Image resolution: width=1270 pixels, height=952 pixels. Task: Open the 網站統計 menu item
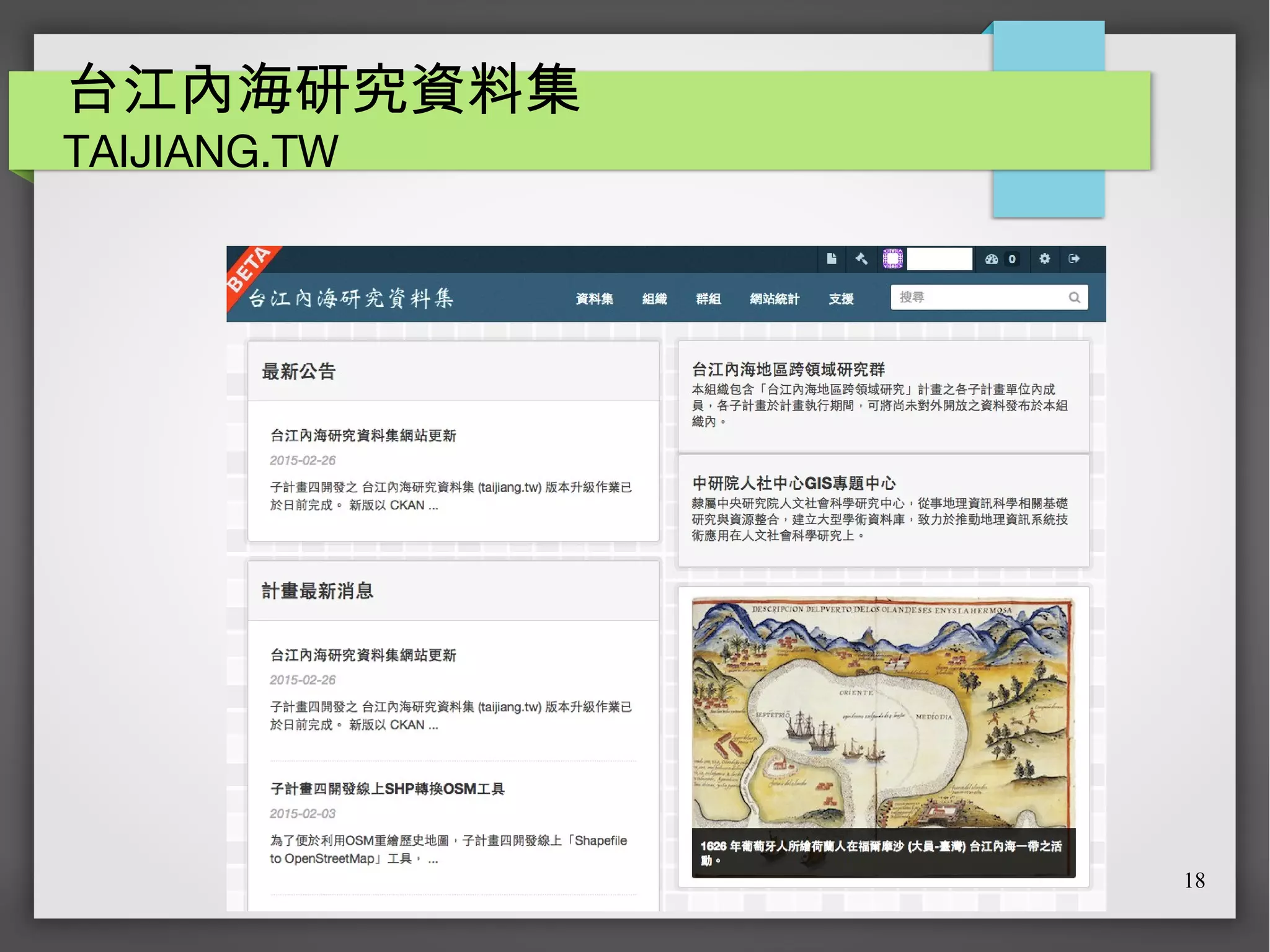(775, 299)
